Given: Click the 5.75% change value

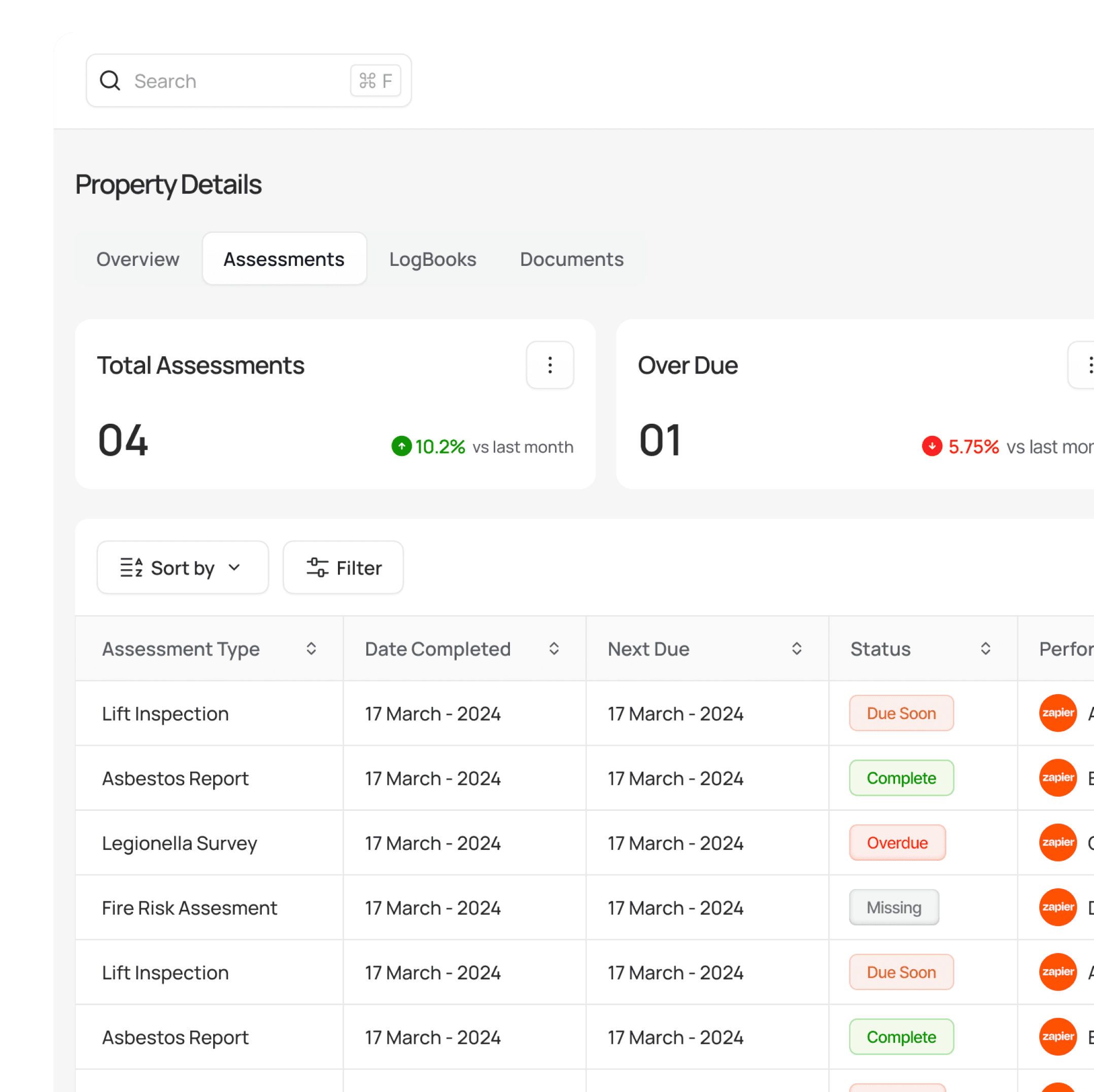Looking at the screenshot, I should (973, 447).
